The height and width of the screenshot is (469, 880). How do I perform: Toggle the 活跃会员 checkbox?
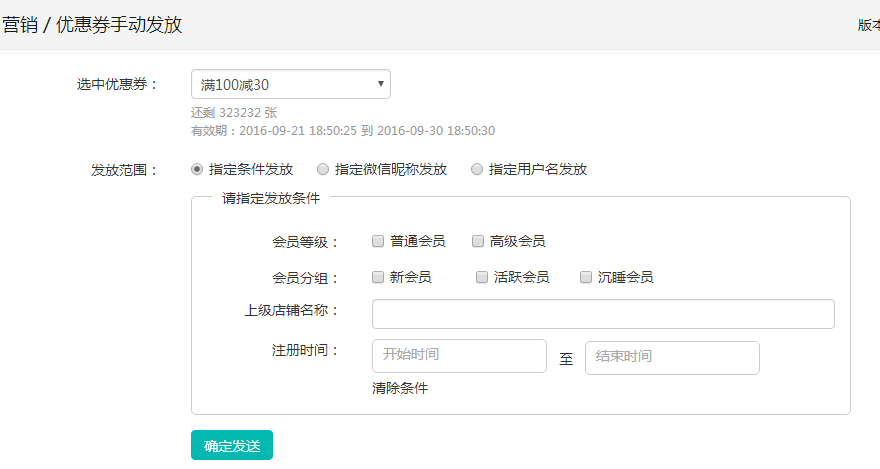pyautogui.click(x=482, y=277)
